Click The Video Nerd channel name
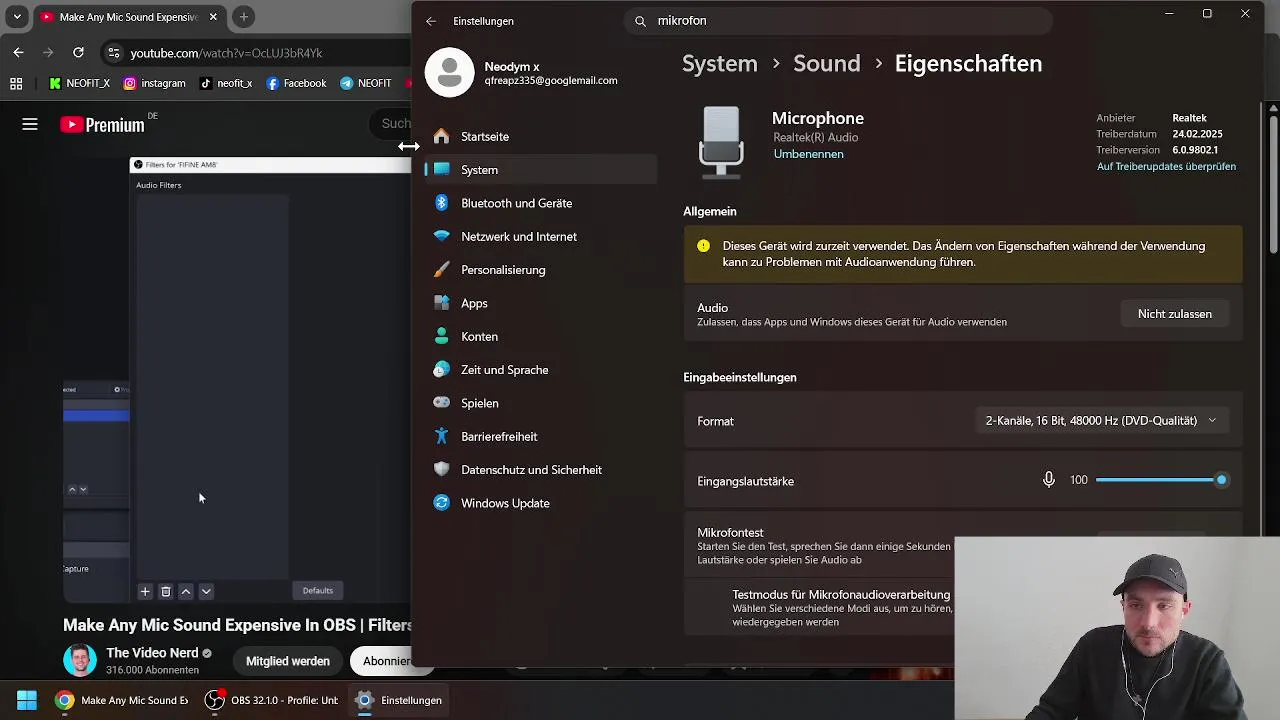Viewport: 1280px width, 720px height. pyautogui.click(x=152, y=653)
